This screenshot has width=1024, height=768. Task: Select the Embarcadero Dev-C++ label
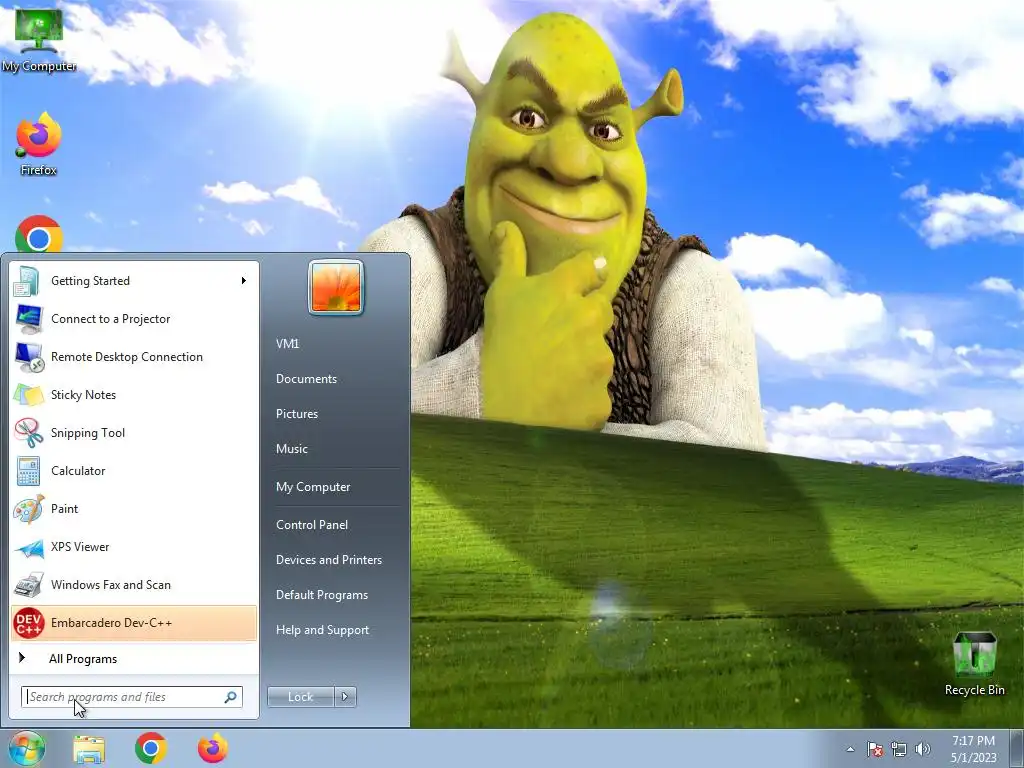click(111, 623)
